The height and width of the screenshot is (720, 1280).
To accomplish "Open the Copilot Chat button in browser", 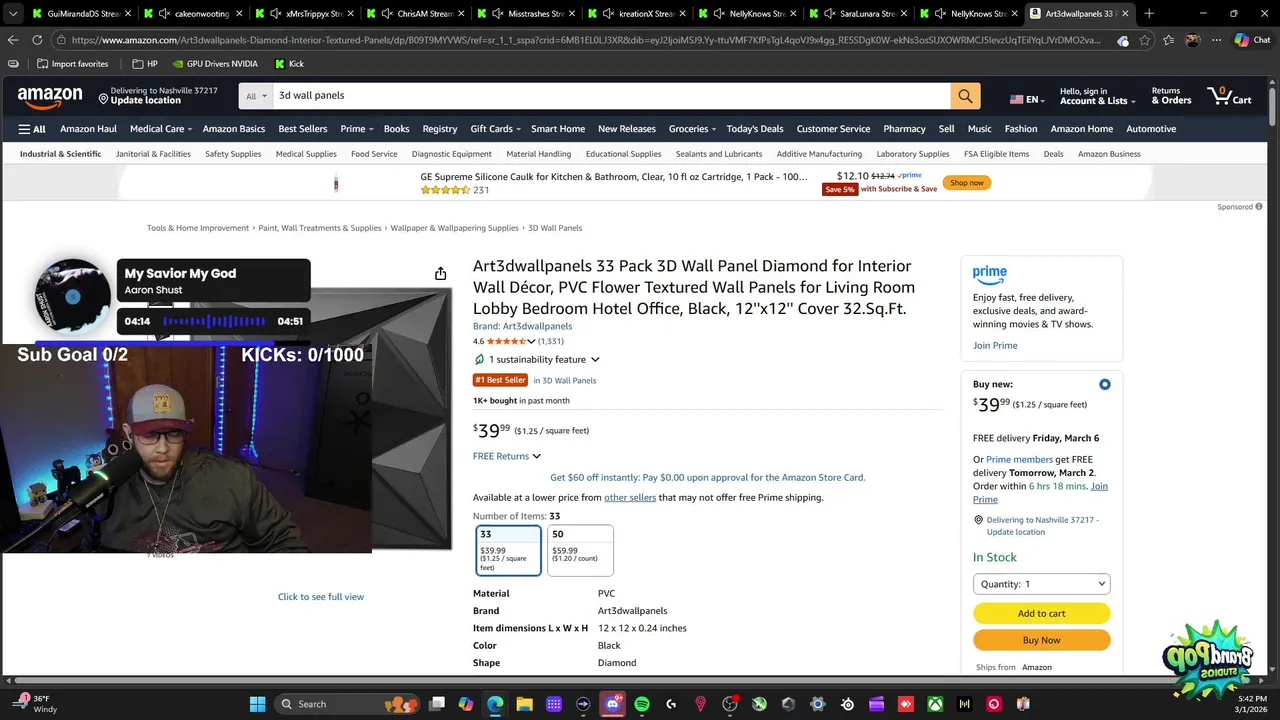I will [1252, 40].
